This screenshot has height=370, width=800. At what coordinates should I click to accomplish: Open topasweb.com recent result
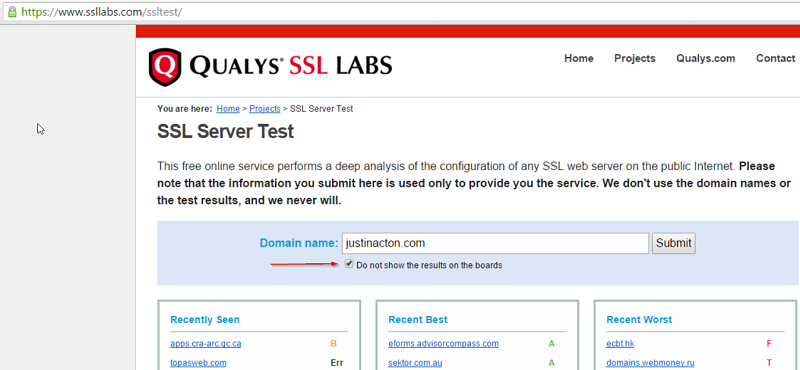pos(198,363)
